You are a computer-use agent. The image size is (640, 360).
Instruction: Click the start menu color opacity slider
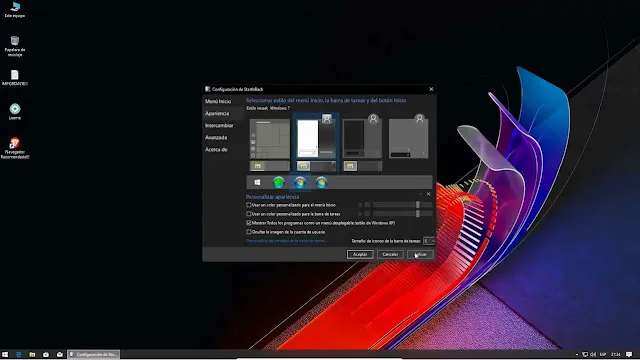click(402, 204)
